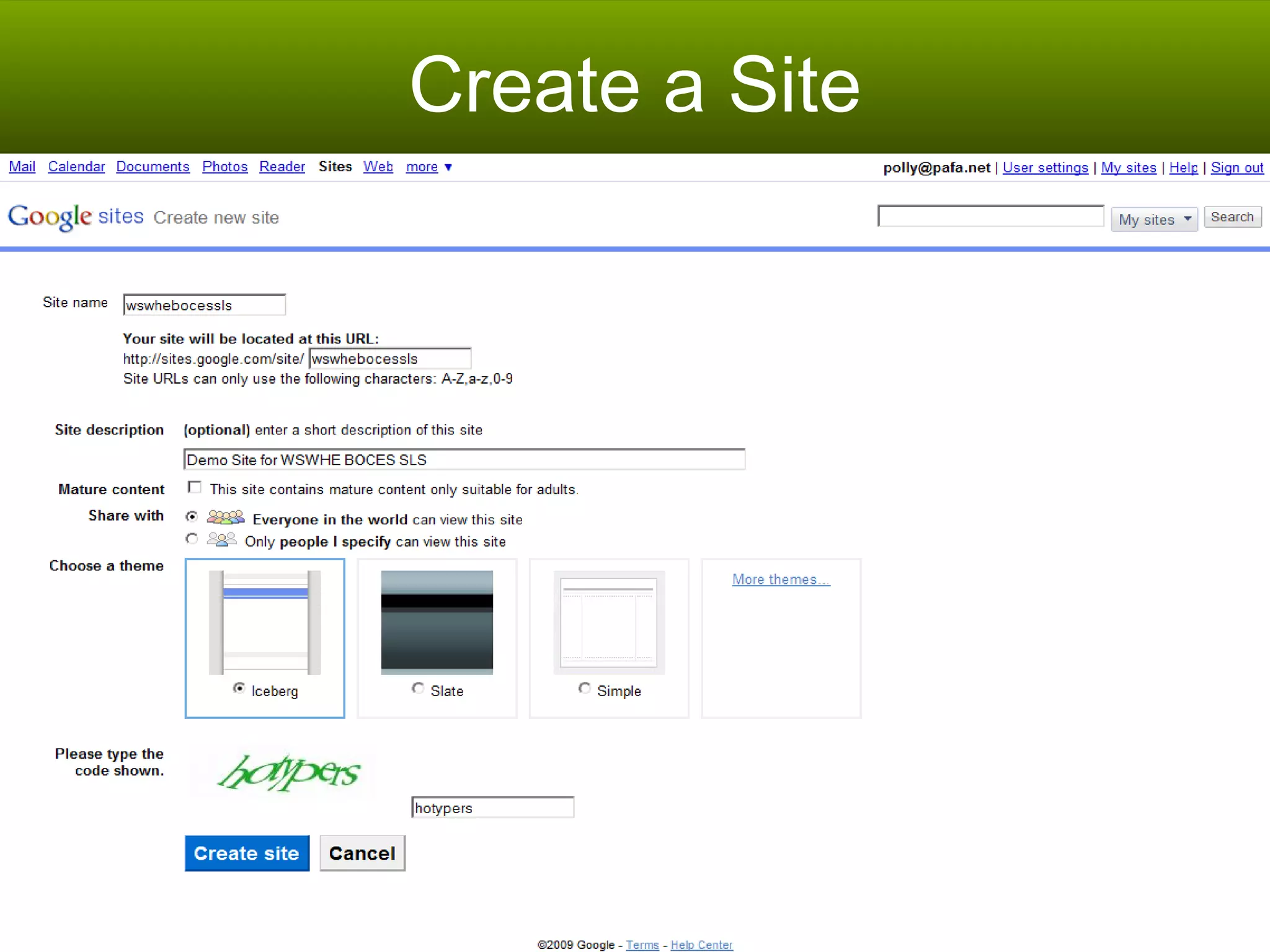Viewport: 1270px width, 952px height.
Task: Click the multi-person 'Everyone in the world' icon
Action: coord(226,517)
